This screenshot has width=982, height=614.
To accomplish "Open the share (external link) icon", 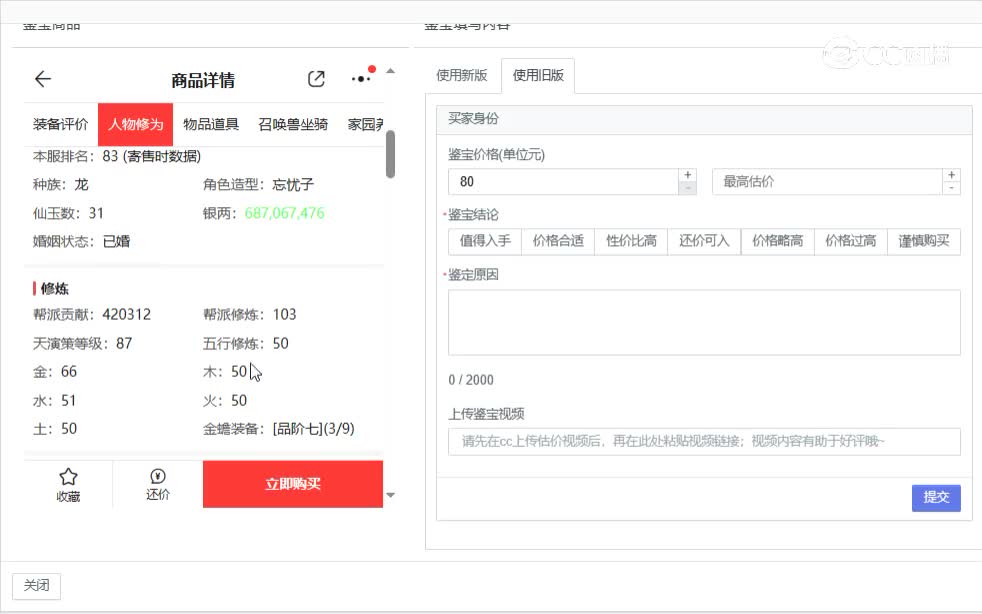I will [316, 77].
